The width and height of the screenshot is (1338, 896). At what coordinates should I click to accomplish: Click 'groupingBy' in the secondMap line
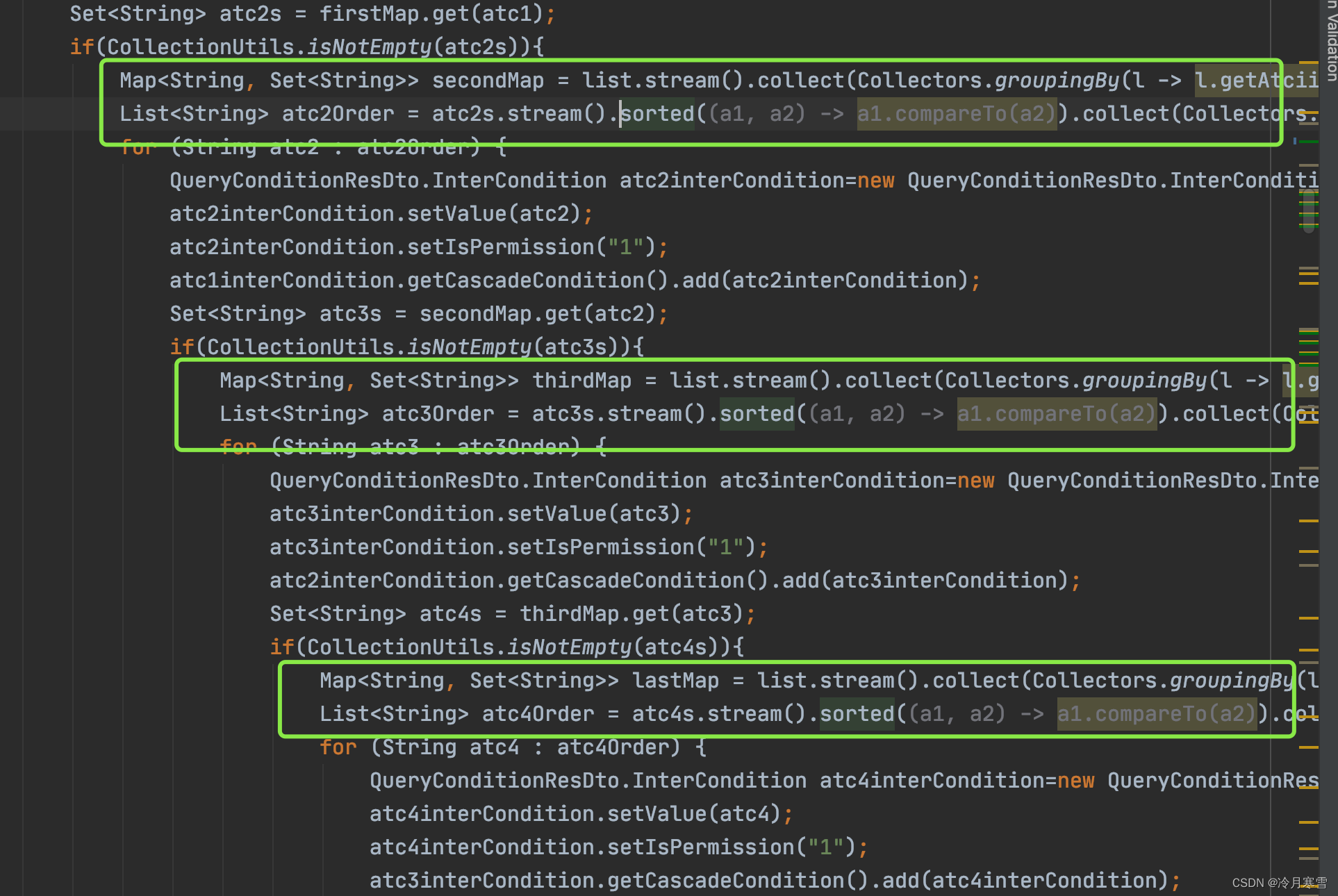(x=1057, y=81)
